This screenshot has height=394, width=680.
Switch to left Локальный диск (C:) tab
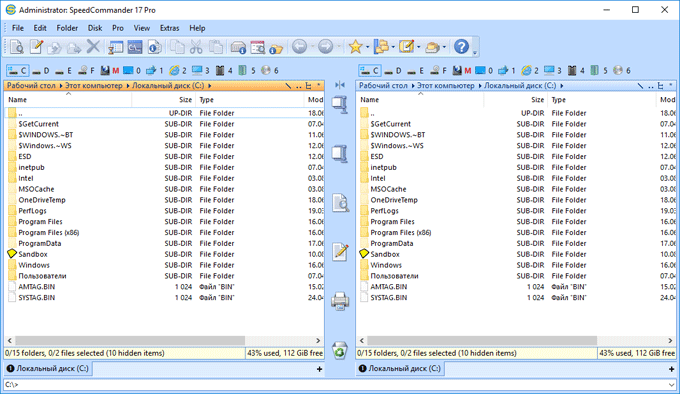[x=48, y=368]
